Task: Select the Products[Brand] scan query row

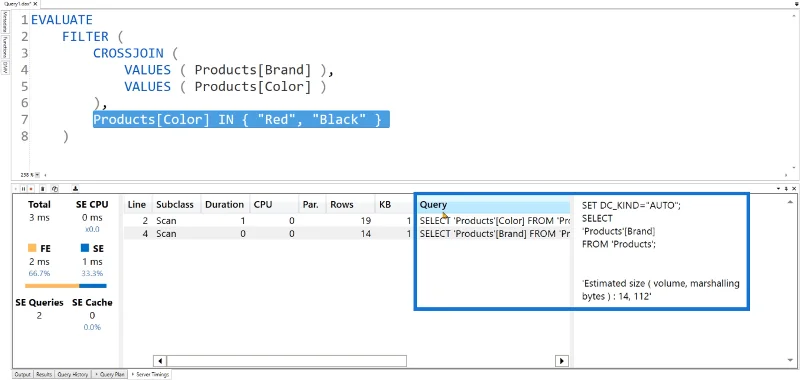Action: 347,234
